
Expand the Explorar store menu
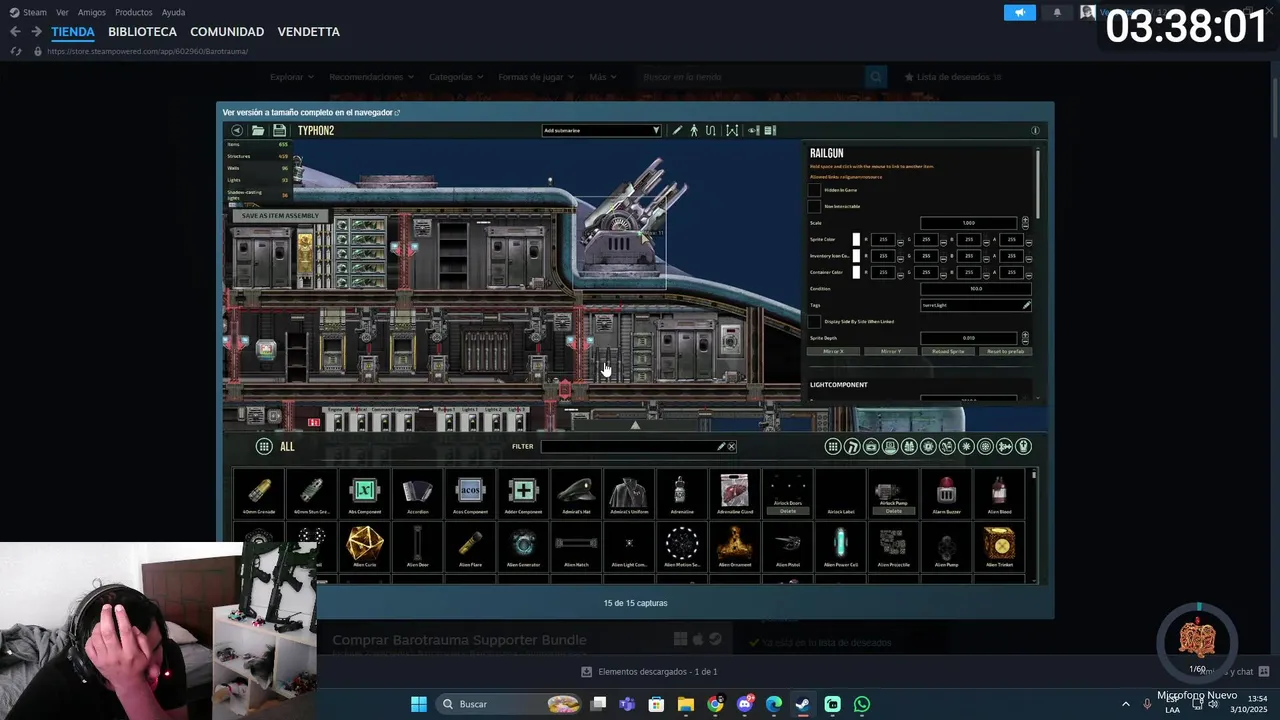pyautogui.click(x=292, y=77)
